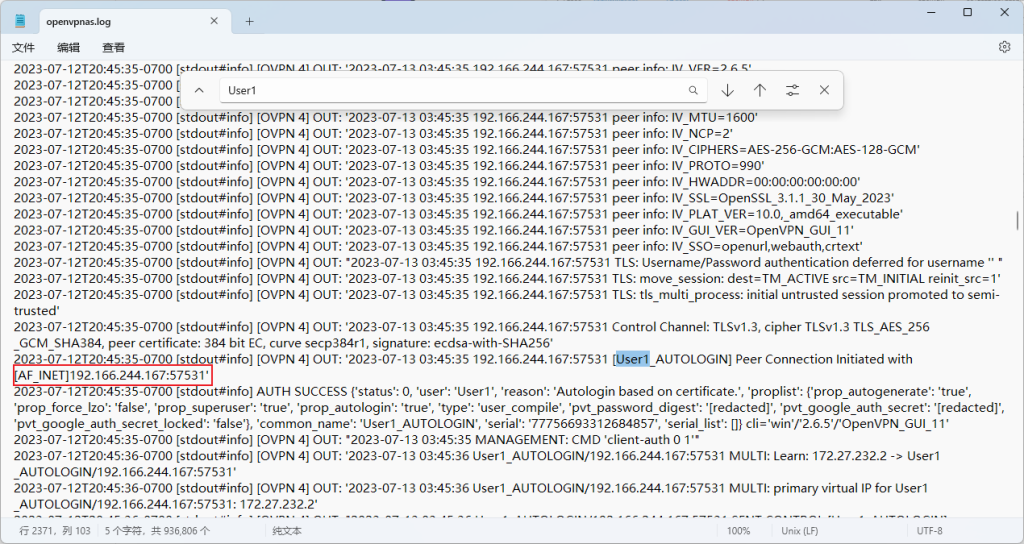
Task: Open the 查看 menu
Action: point(113,47)
